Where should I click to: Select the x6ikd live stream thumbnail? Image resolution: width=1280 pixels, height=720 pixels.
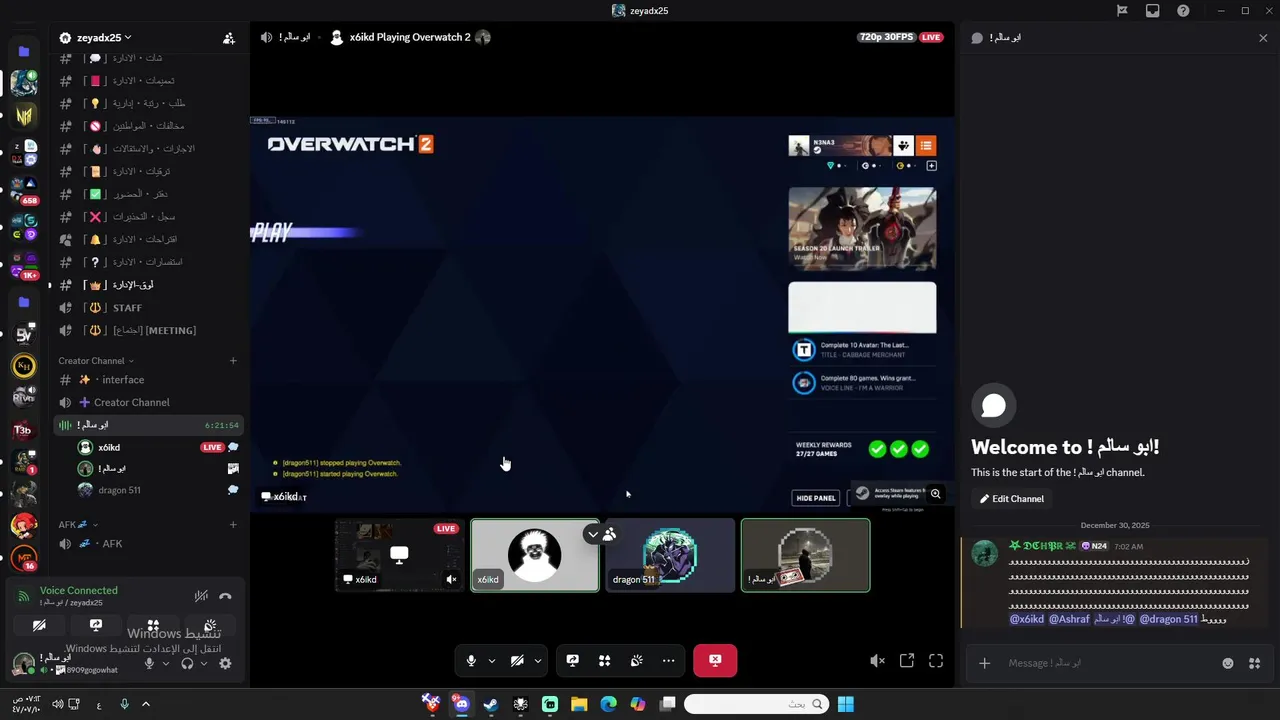(x=399, y=555)
